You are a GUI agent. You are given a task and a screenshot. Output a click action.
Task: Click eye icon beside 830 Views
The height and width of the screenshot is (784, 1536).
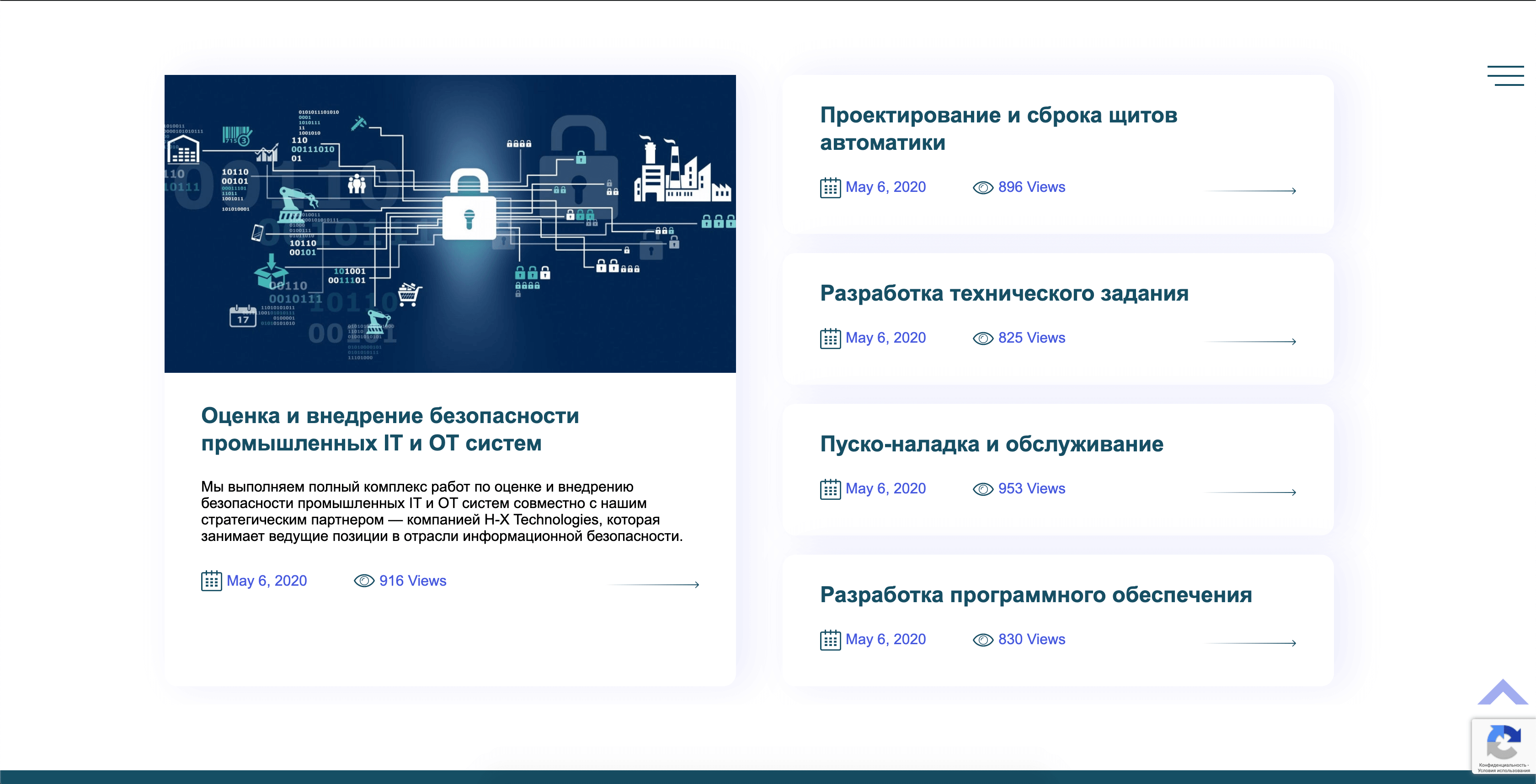(x=983, y=640)
